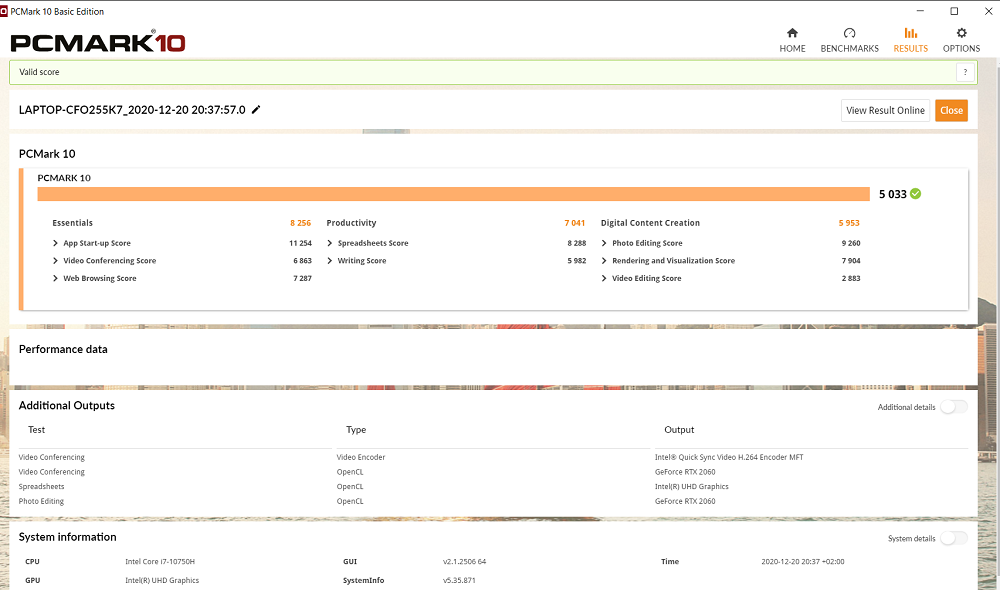The height and width of the screenshot is (590, 1000).
Task: Toggle Additional details switch
Action: click(954, 407)
